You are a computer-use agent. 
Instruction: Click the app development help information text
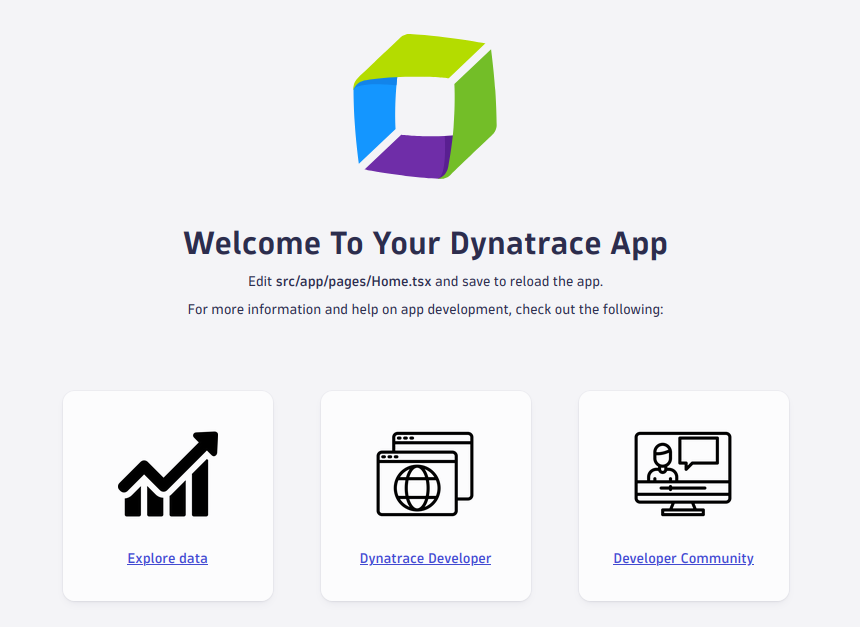[x=425, y=309]
